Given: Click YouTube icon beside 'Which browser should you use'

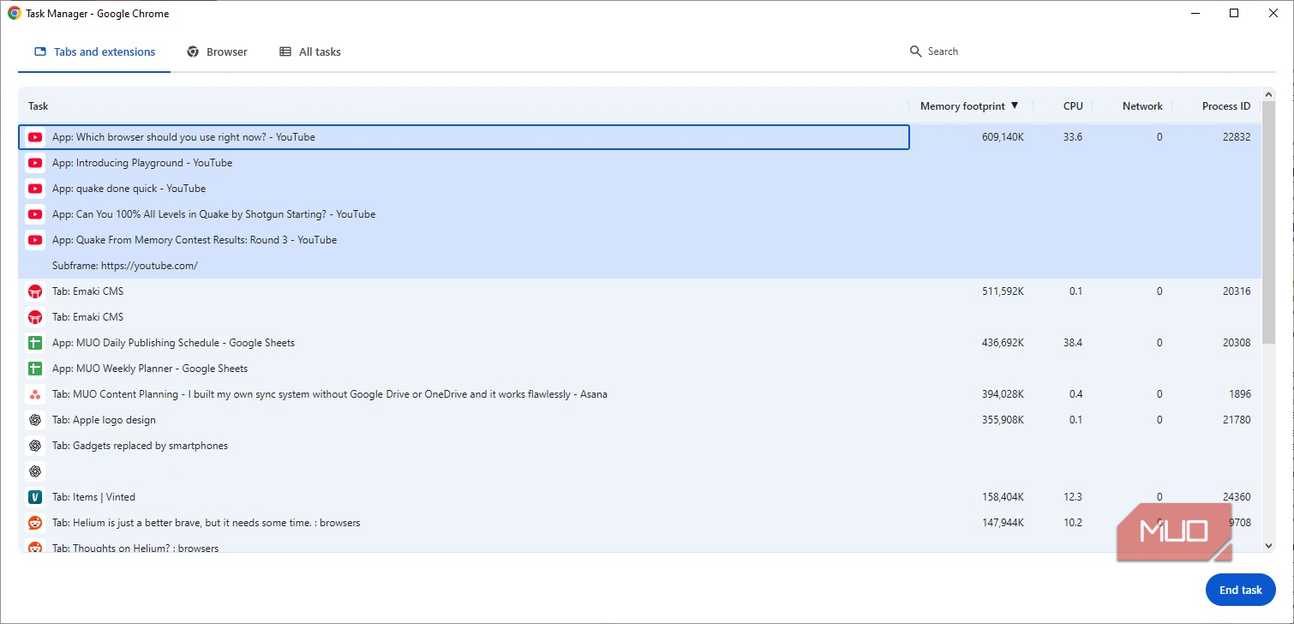Looking at the screenshot, I should click(x=35, y=137).
